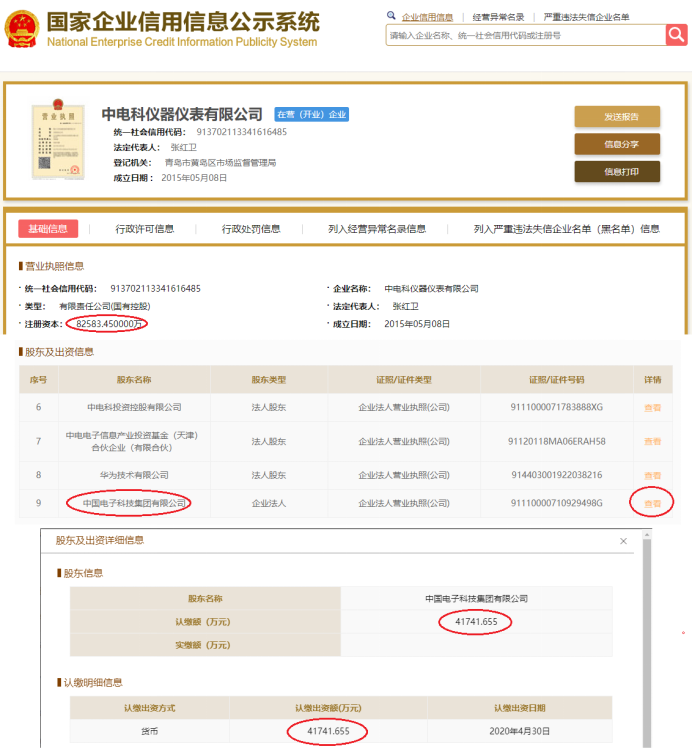Focus the enterprise name search field
This screenshot has height=749, width=692.
525,35
